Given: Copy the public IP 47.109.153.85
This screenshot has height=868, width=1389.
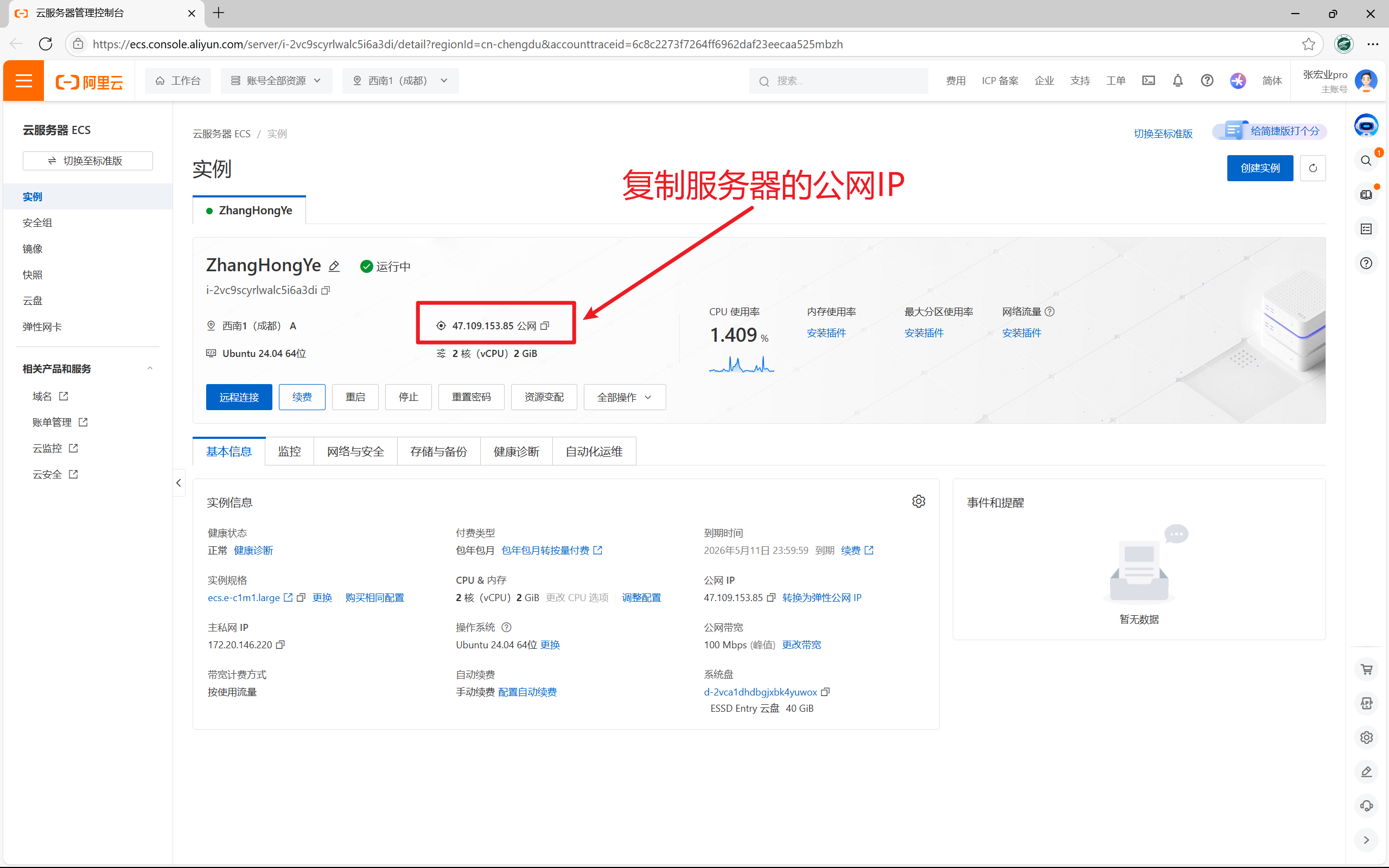Looking at the screenshot, I should pyautogui.click(x=545, y=325).
